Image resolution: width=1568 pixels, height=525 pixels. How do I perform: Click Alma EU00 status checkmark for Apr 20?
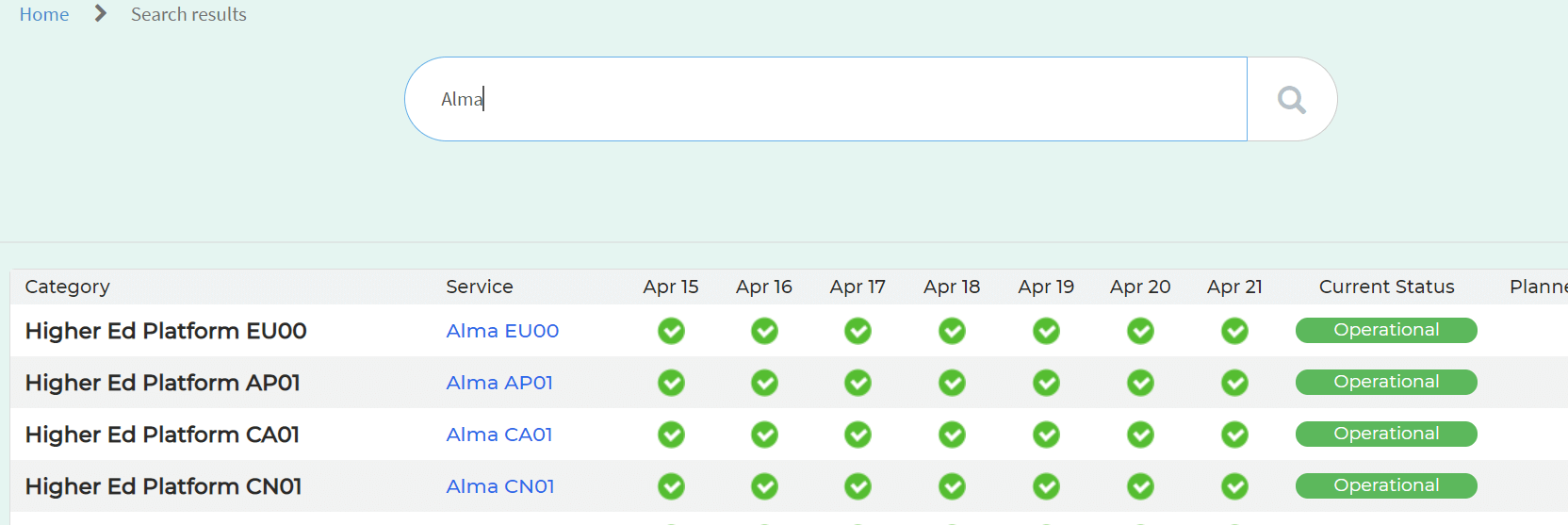1140,331
